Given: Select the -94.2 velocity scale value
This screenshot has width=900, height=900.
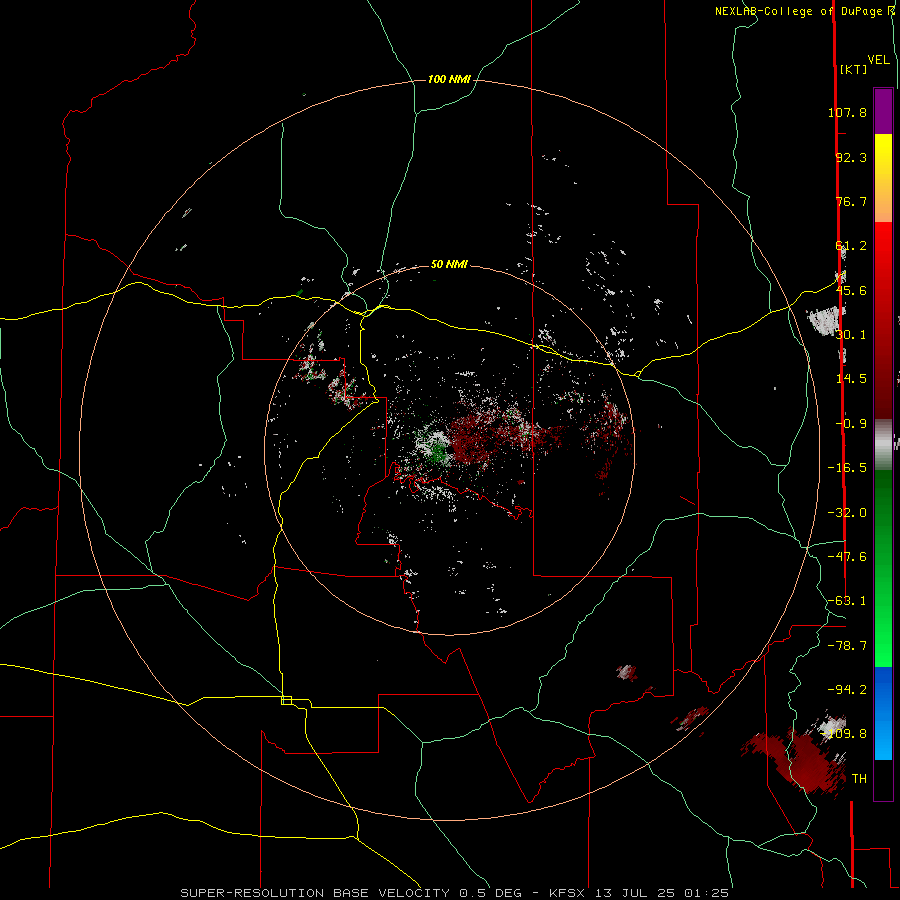Looking at the screenshot, I should 847,690.
